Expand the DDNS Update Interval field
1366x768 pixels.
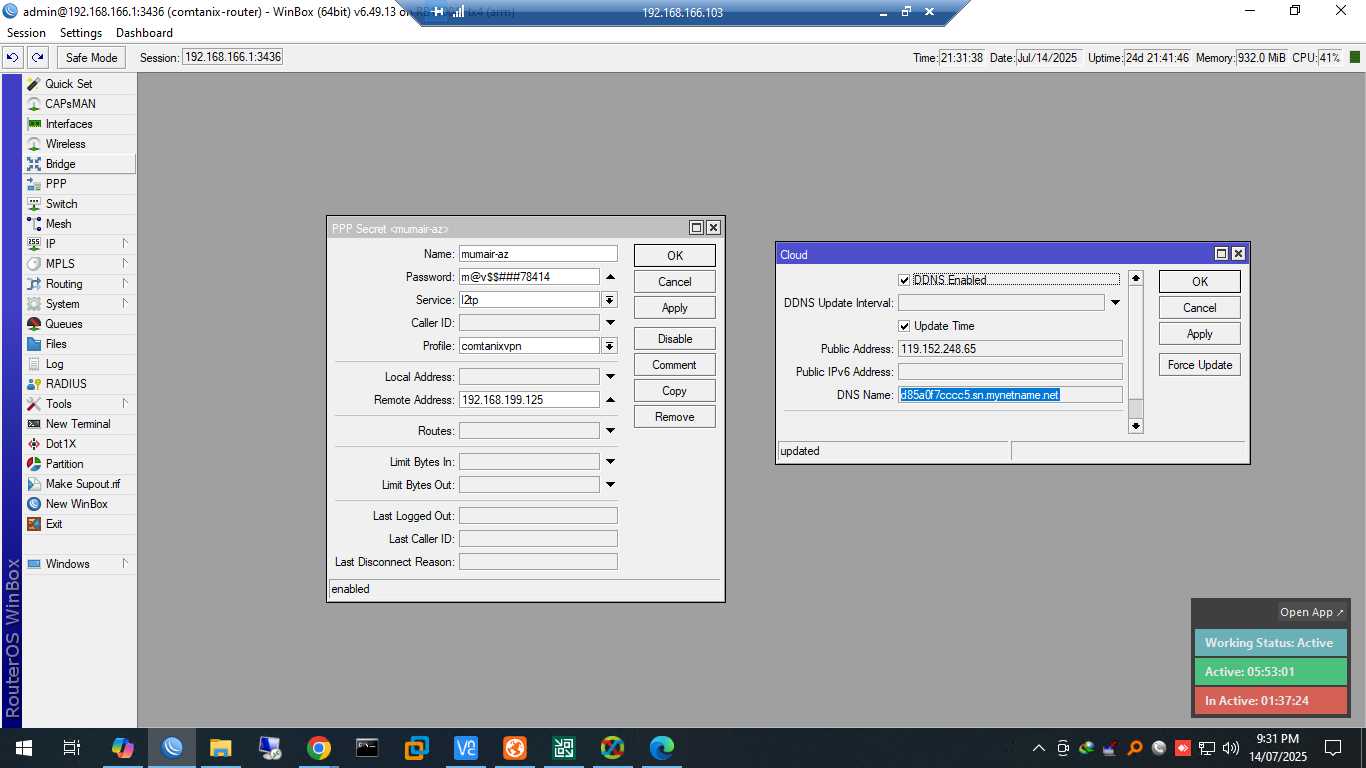(1115, 303)
